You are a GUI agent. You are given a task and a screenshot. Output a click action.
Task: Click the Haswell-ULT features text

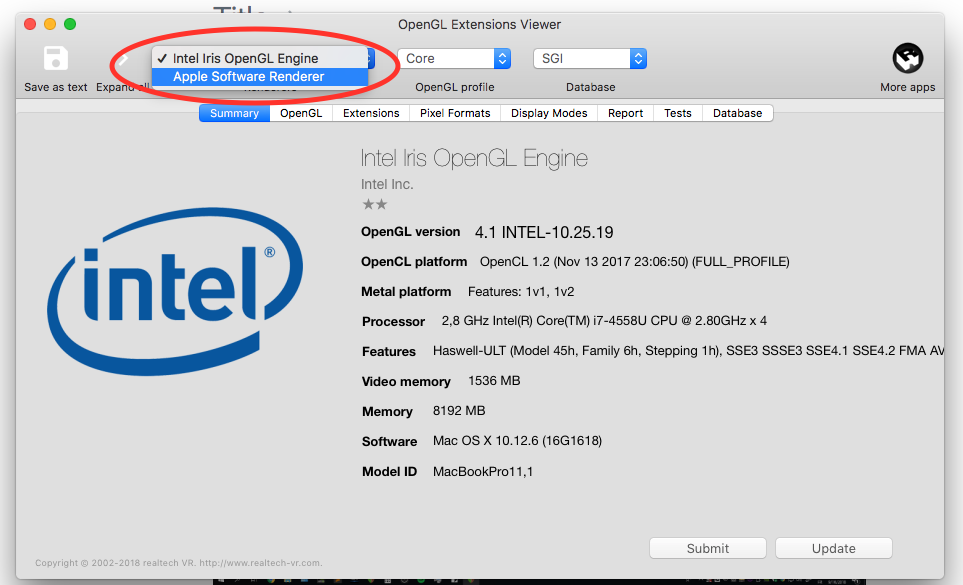click(688, 351)
